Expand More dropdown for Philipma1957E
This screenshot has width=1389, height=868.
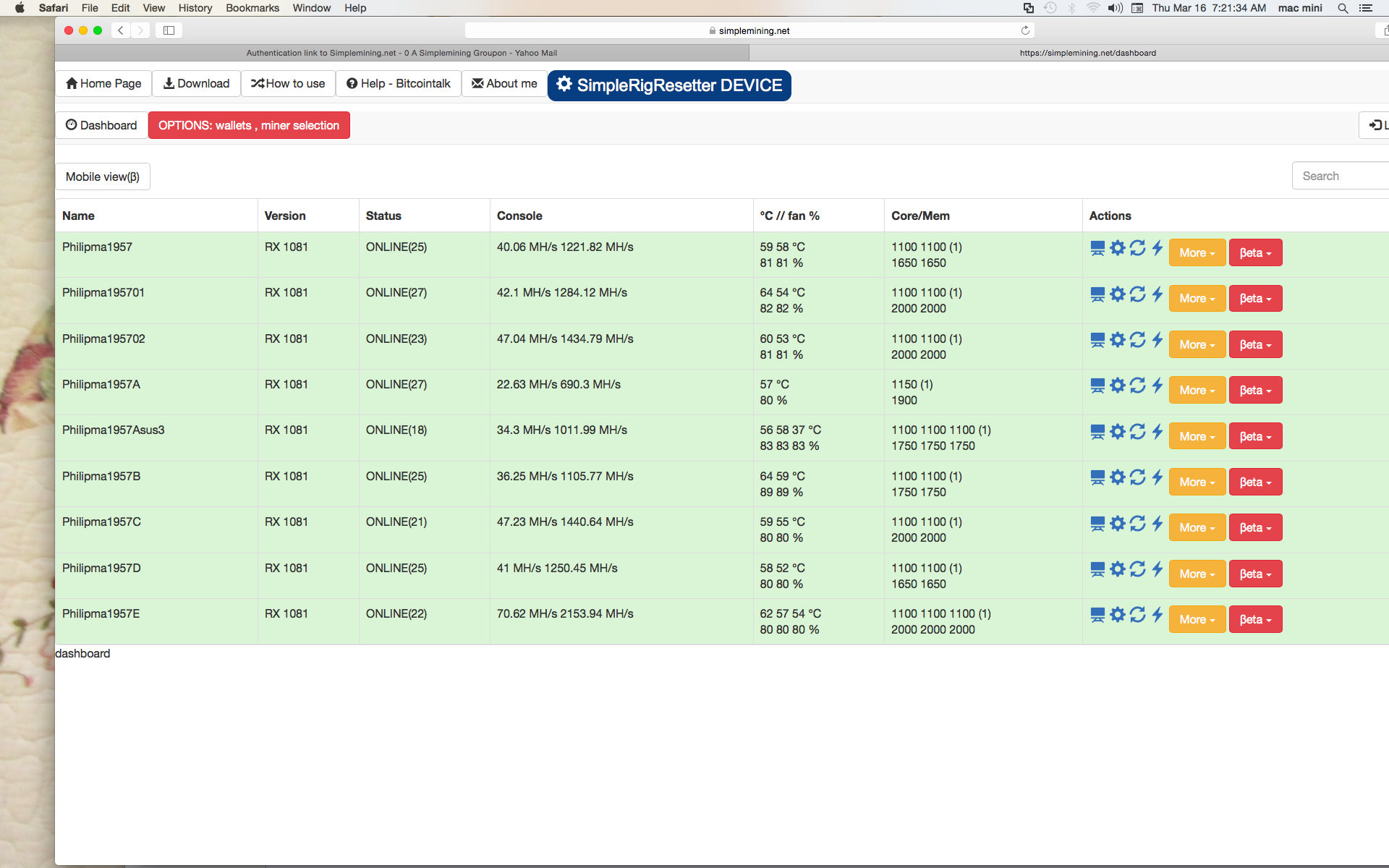pyautogui.click(x=1197, y=619)
